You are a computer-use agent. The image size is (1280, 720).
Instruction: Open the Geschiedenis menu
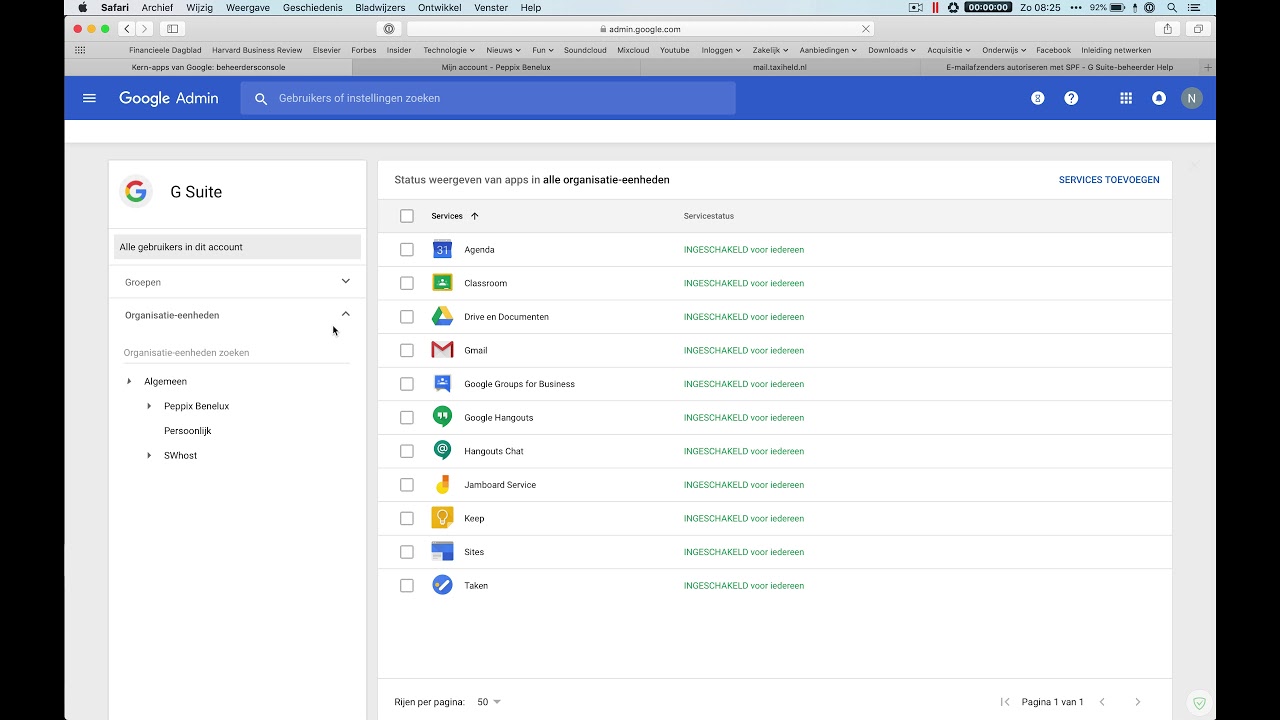pos(312,7)
